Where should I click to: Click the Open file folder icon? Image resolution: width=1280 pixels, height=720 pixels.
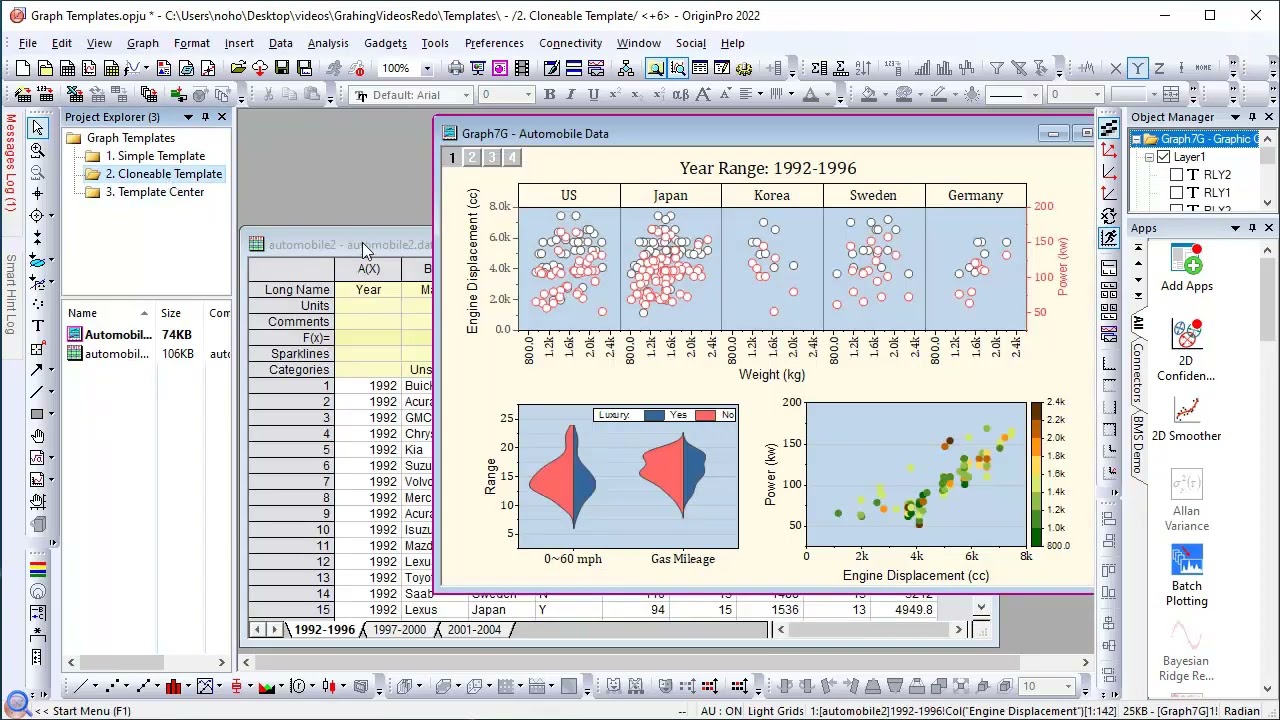[238, 68]
